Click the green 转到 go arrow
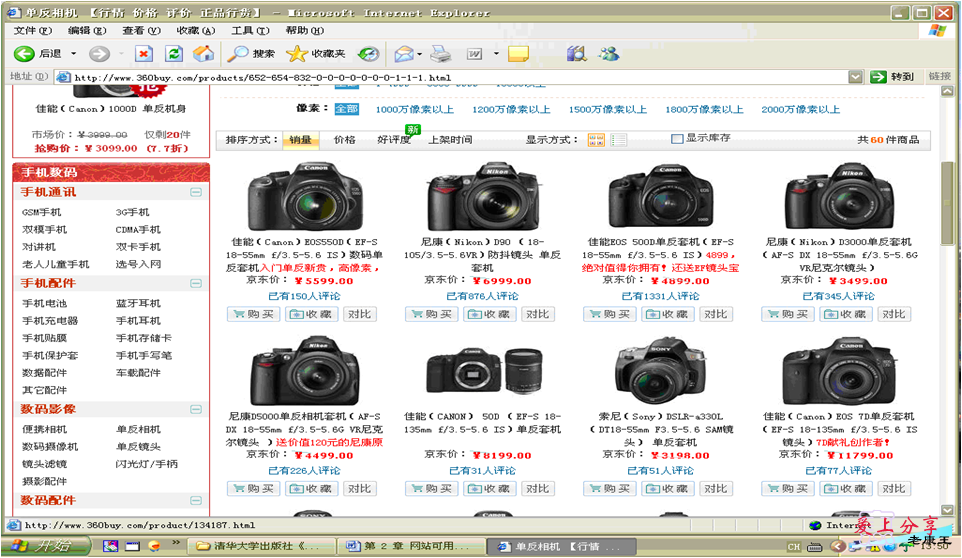Viewport: 962px width, 558px height. point(878,77)
